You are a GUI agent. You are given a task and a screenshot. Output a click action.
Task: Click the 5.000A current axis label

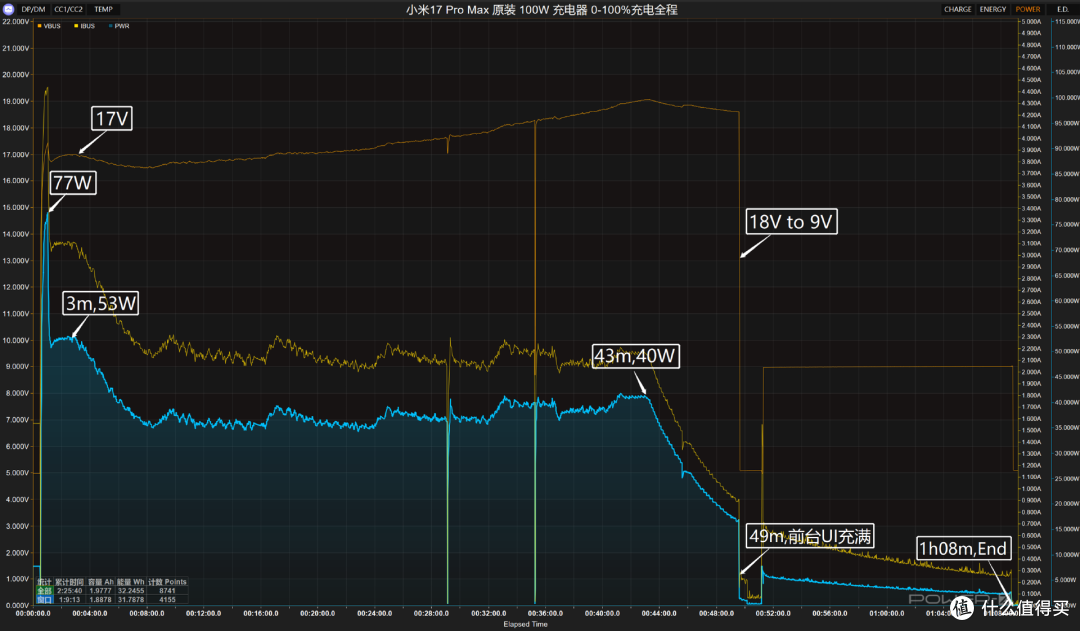point(1031,22)
